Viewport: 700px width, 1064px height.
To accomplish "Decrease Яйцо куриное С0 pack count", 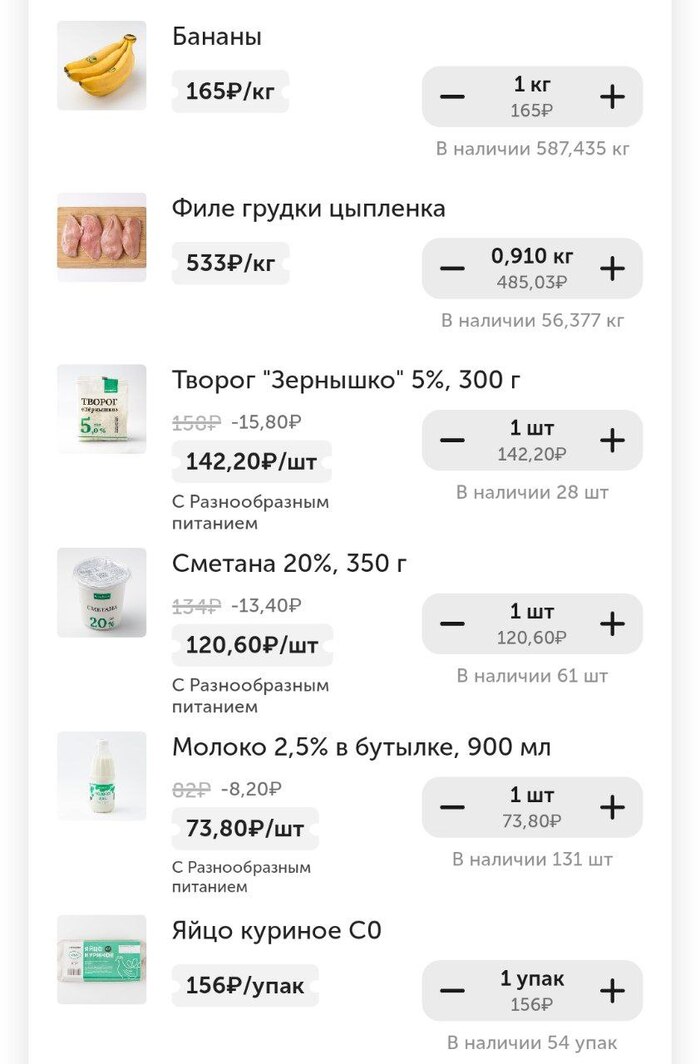I will (x=452, y=991).
